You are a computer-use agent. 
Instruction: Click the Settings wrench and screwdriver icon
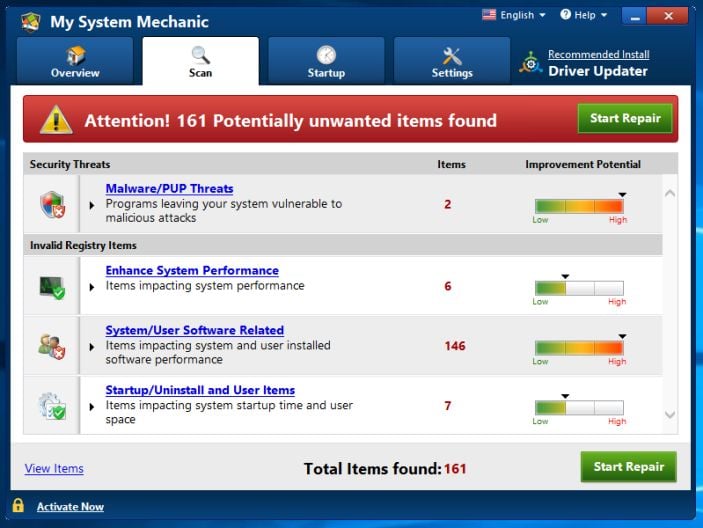(451, 56)
